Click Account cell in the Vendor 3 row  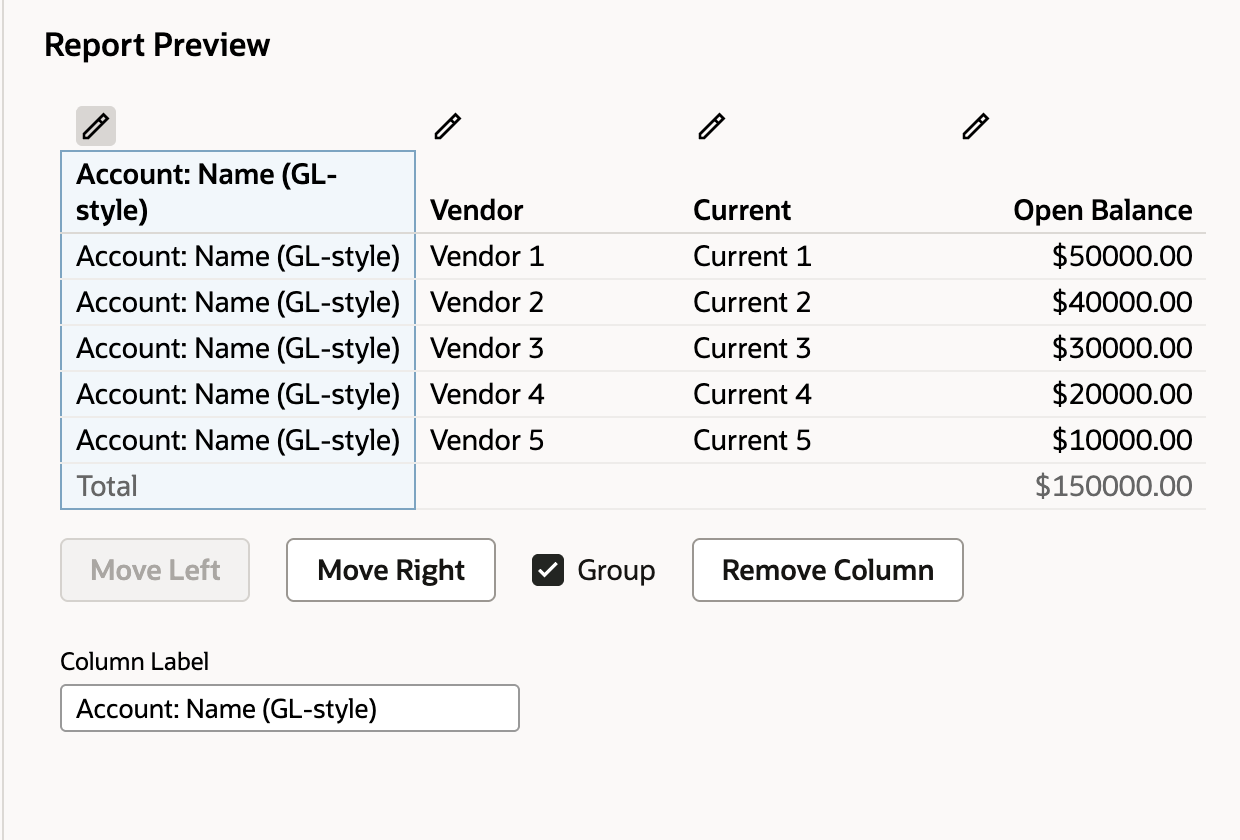[x=238, y=348]
